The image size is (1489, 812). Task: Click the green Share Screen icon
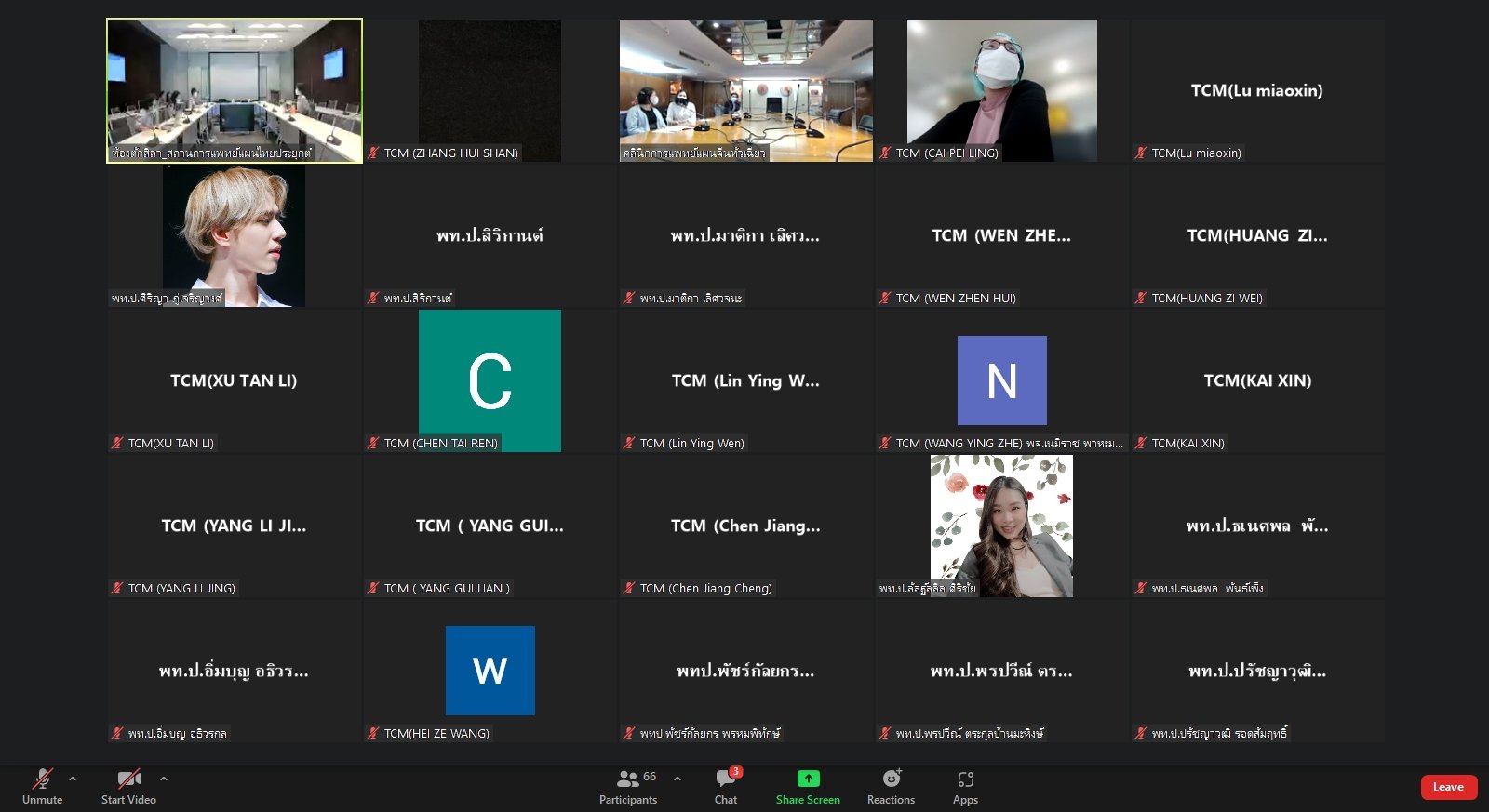(x=808, y=779)
